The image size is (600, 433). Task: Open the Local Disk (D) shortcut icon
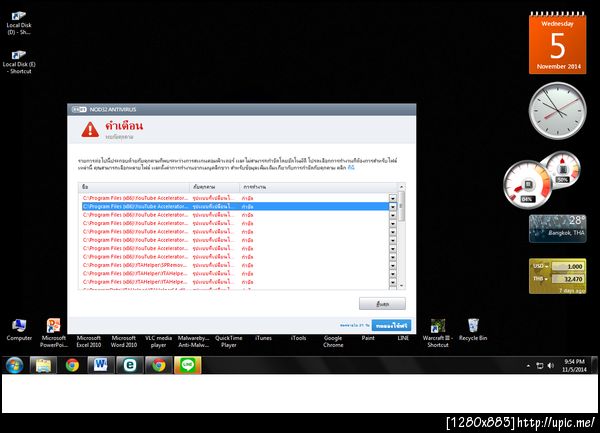[18, 16]
